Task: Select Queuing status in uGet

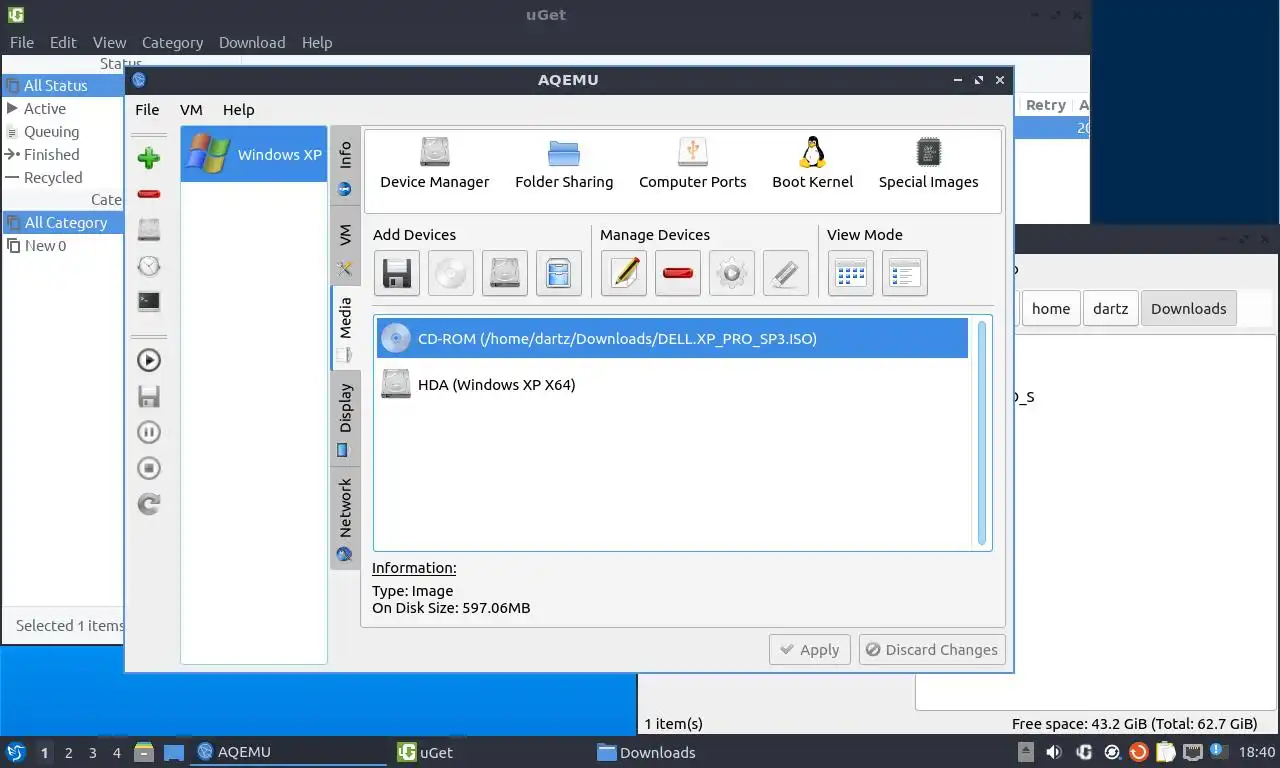Action: pos(64,132)
